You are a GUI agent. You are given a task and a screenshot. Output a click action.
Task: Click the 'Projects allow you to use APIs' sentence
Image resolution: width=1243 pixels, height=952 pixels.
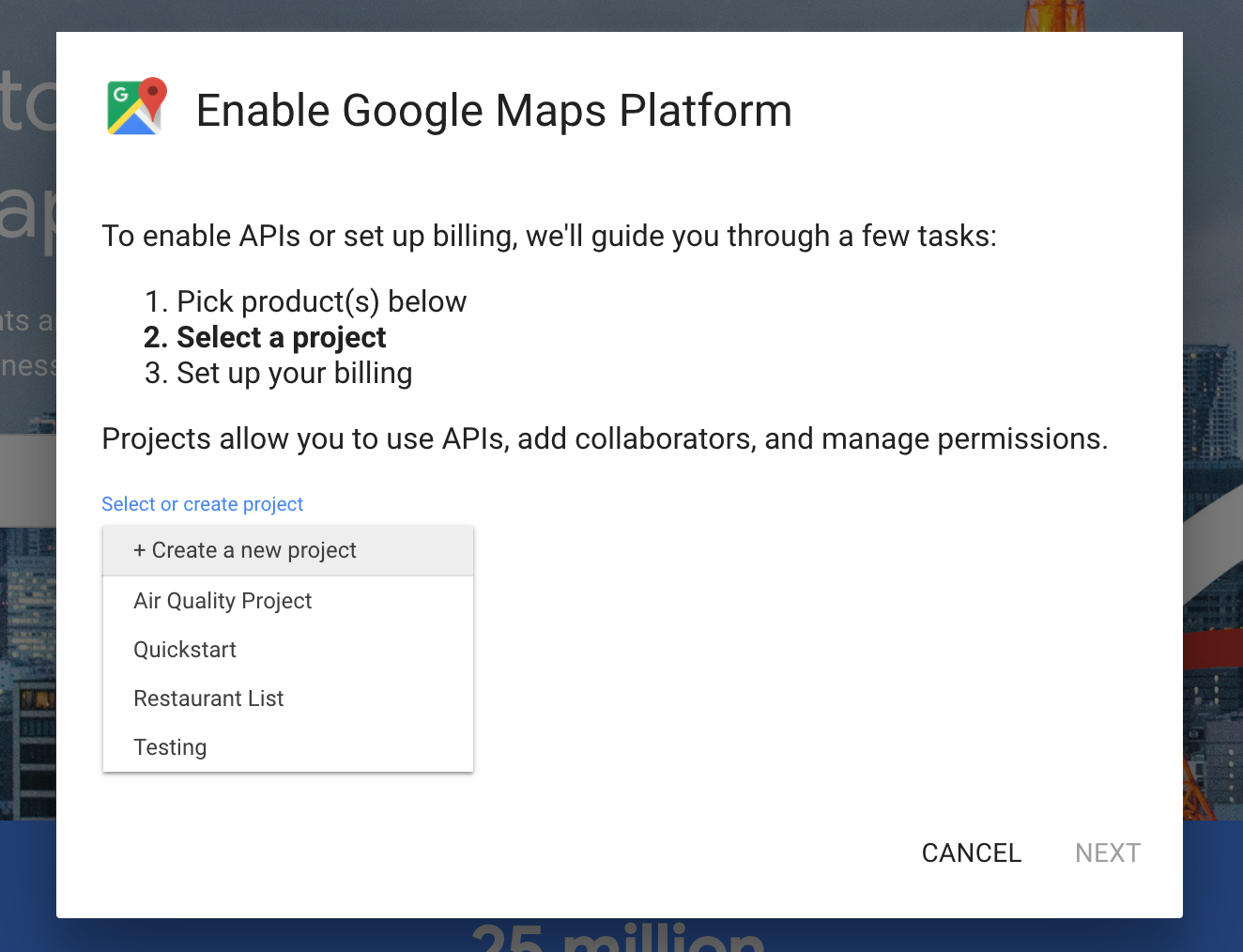[605, 438]
